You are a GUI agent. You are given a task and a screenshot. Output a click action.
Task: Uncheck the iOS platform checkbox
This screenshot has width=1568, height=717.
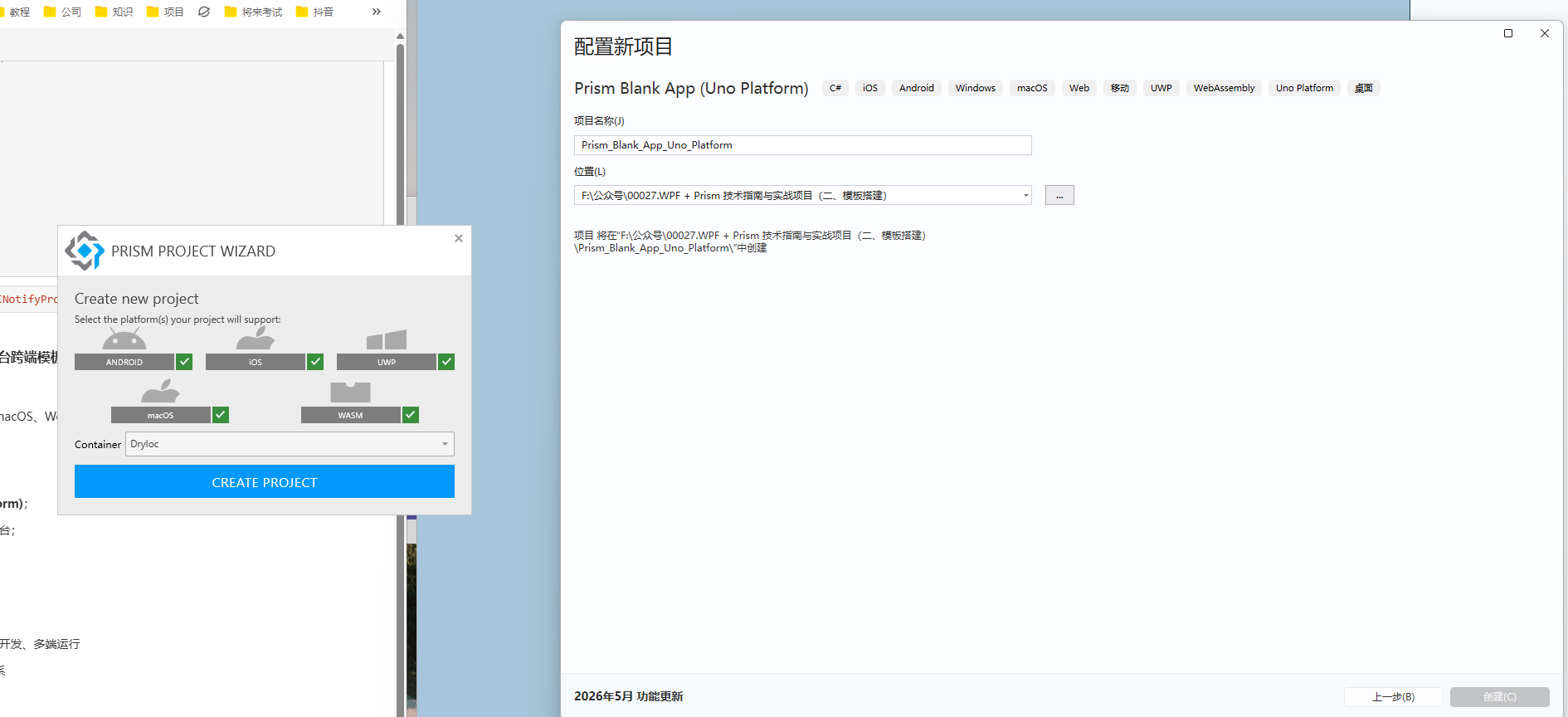[315, 362]
